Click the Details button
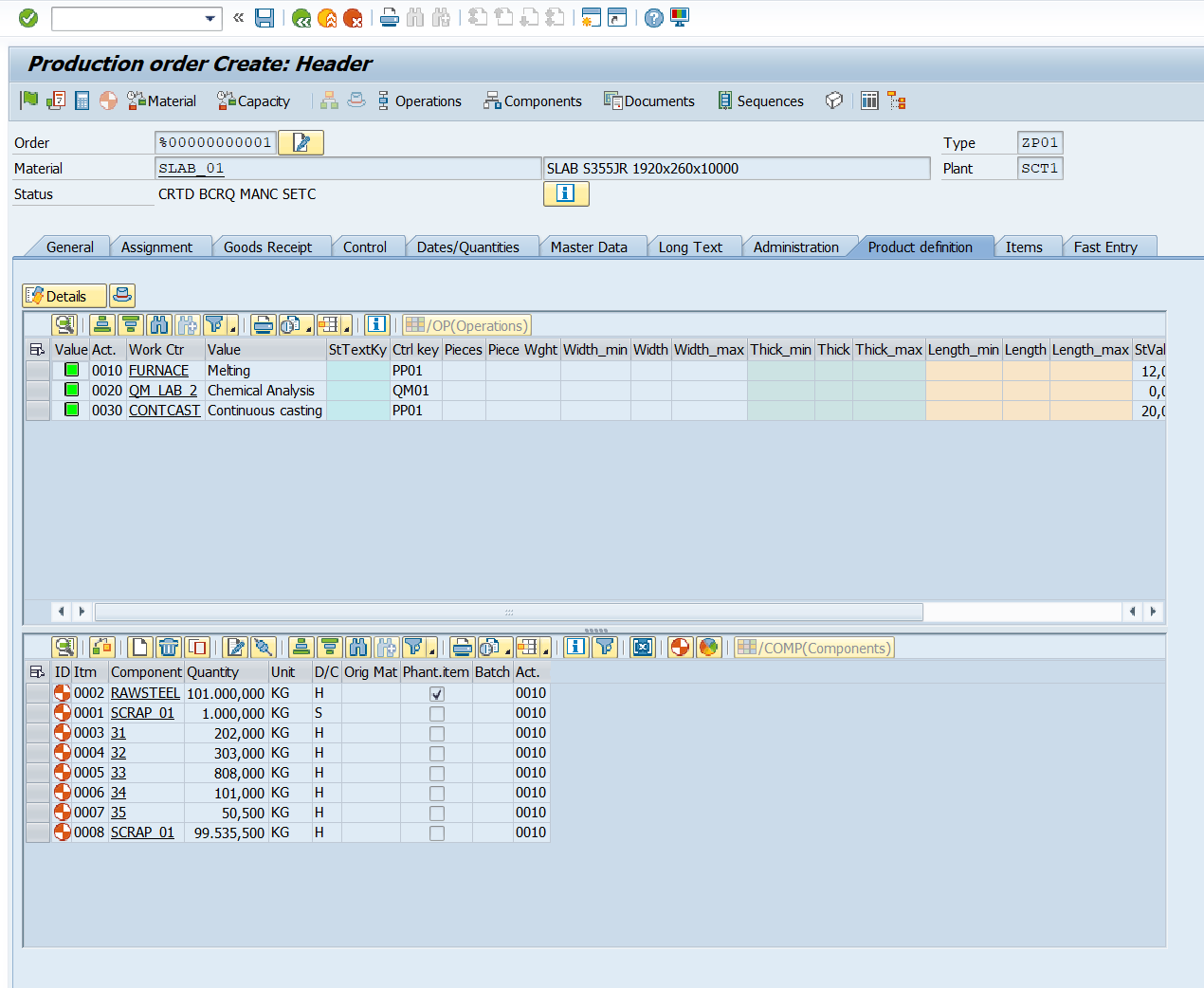 pyautogui.click(x=64, y=296)
